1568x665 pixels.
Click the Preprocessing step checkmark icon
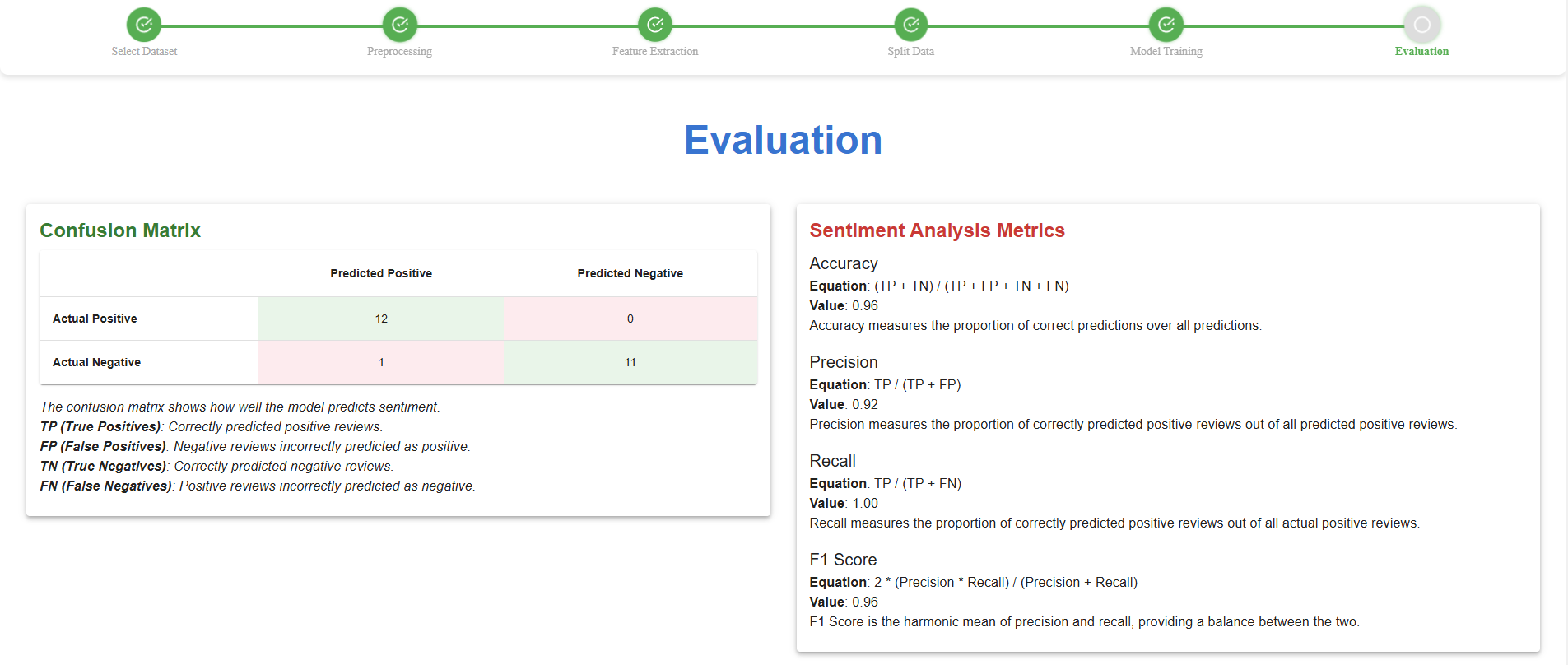(x=400, y=25)
